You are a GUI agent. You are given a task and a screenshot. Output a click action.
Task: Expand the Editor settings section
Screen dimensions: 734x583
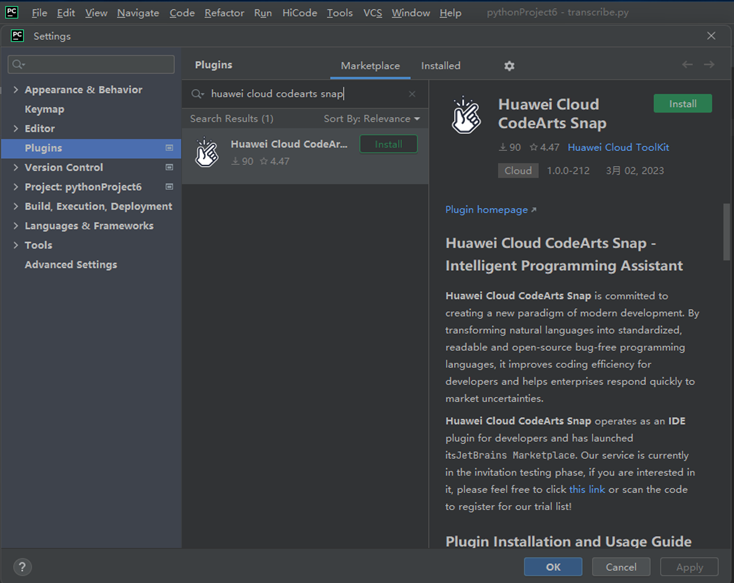pyautogui.click(x=16, y=129)
